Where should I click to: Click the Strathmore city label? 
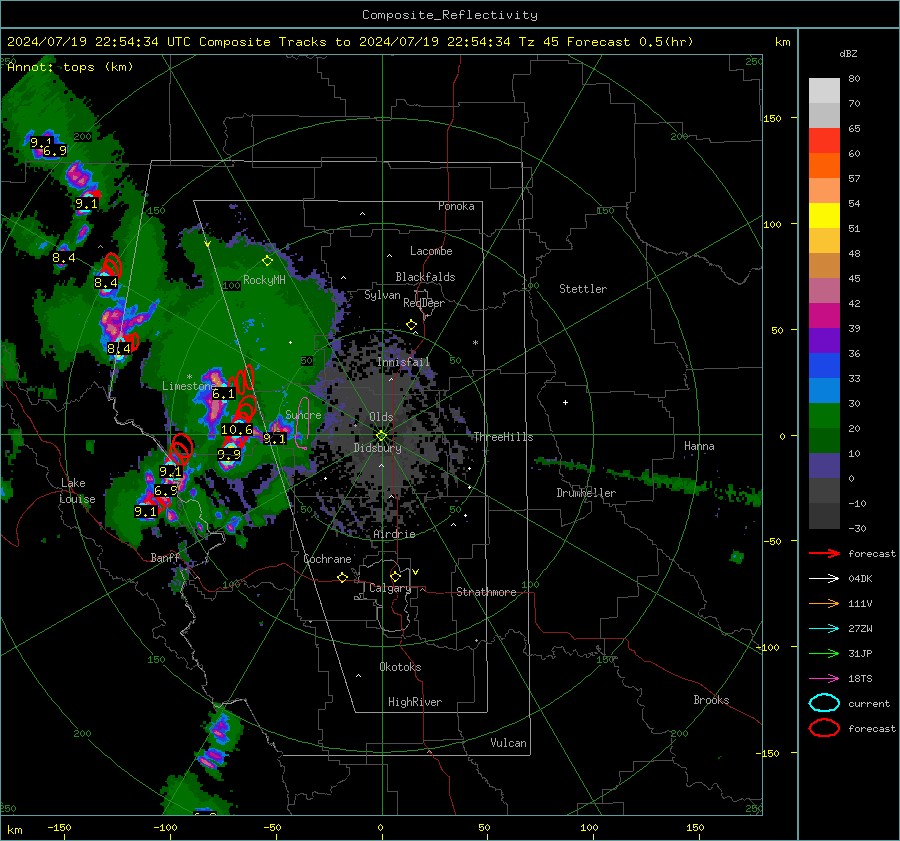click(x=486, y=592)
